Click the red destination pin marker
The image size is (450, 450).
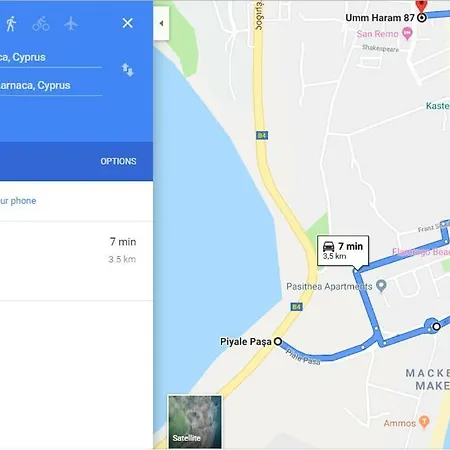(x=422, y=6)
